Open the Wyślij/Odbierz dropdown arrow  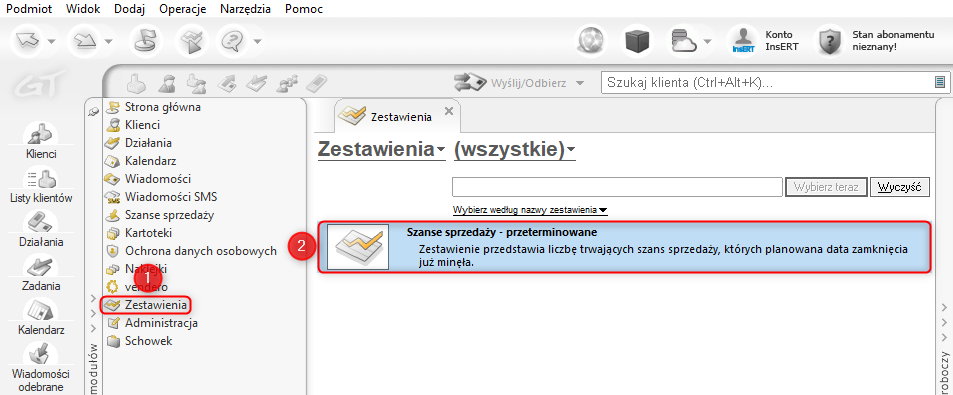580,83
